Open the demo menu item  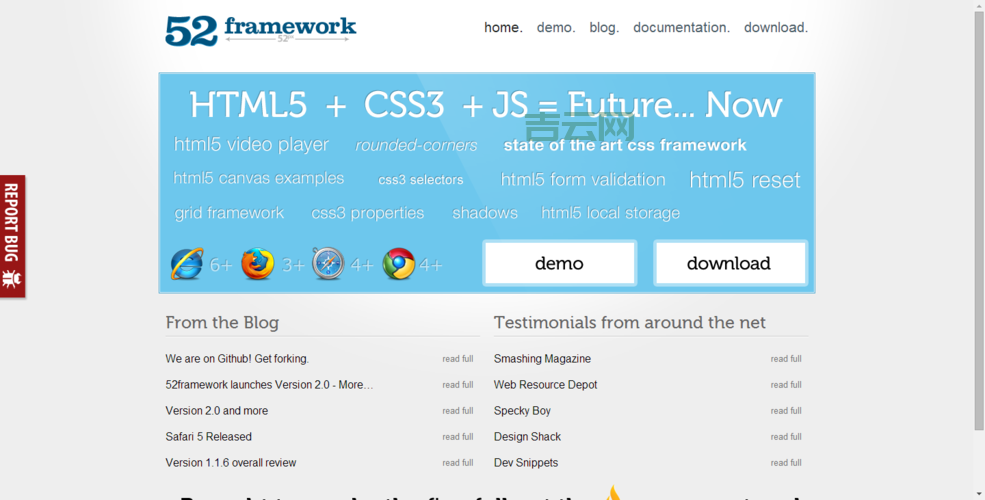tap(555, 28)
